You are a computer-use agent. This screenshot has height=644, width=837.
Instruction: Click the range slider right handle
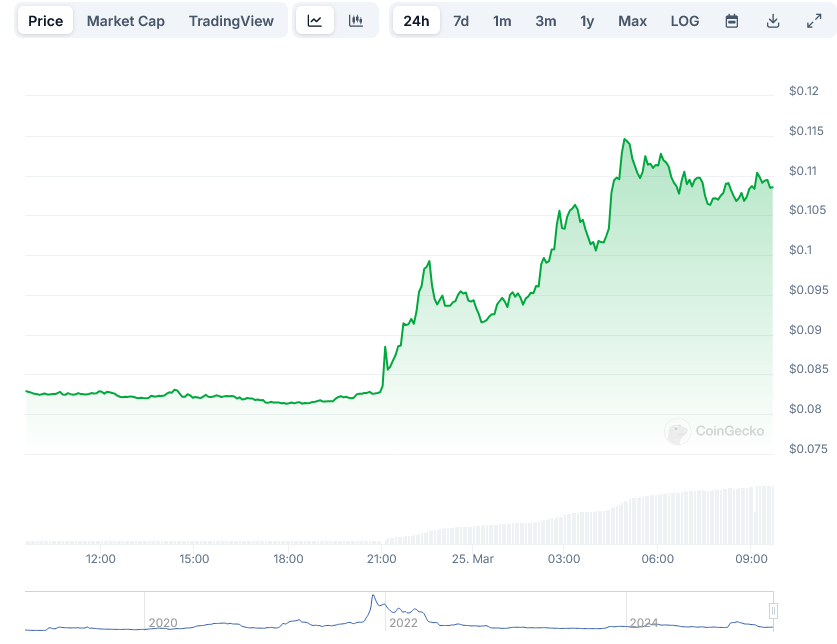click(773, 611)
